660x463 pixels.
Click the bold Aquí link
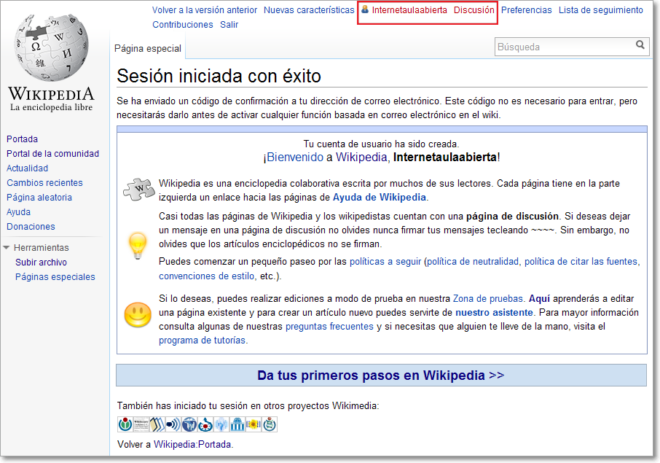click(x=539, y=298)
